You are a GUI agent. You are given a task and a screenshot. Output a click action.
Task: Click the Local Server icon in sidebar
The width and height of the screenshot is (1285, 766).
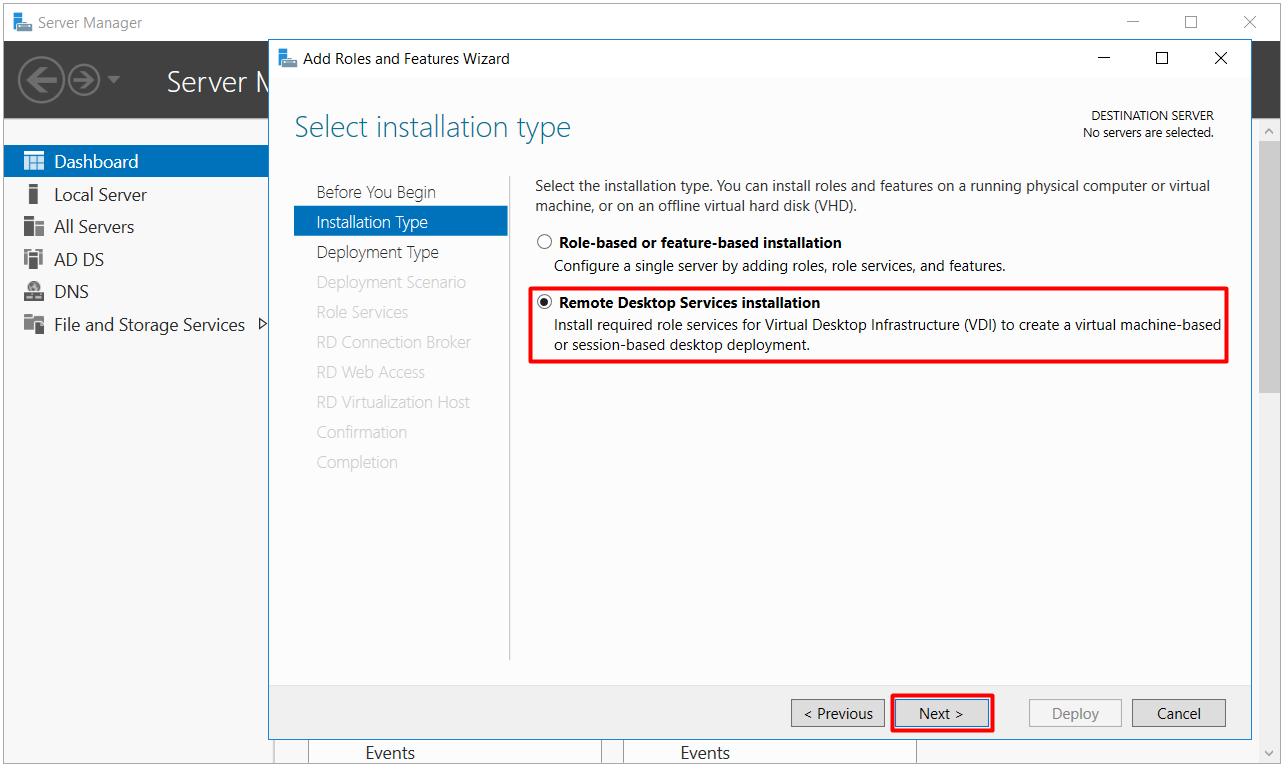[34, 194]
